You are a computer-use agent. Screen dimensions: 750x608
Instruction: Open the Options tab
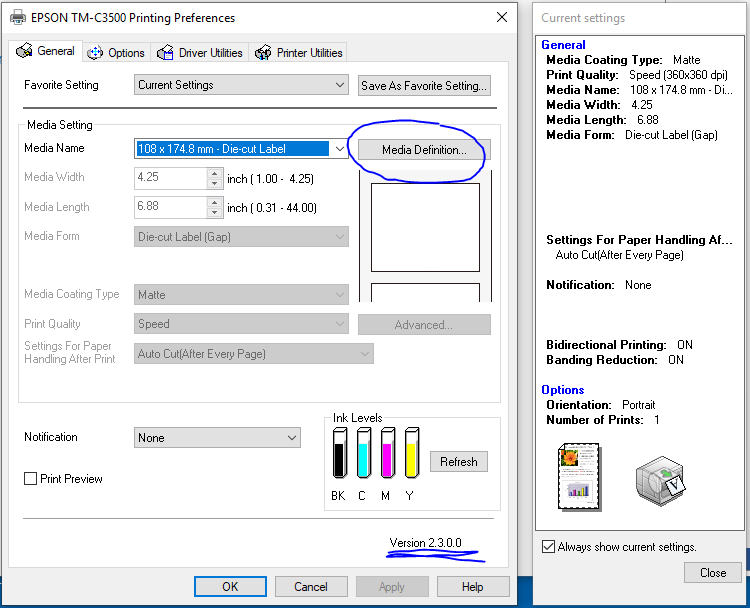(116, 53)
